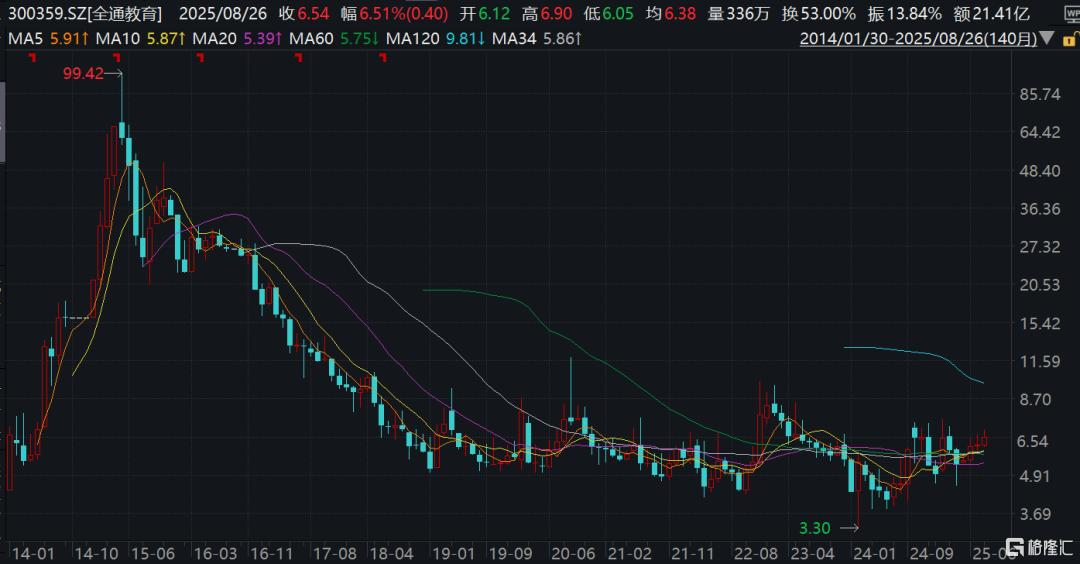Click the change value 幅6.51%(0.40)

point(395,14)
